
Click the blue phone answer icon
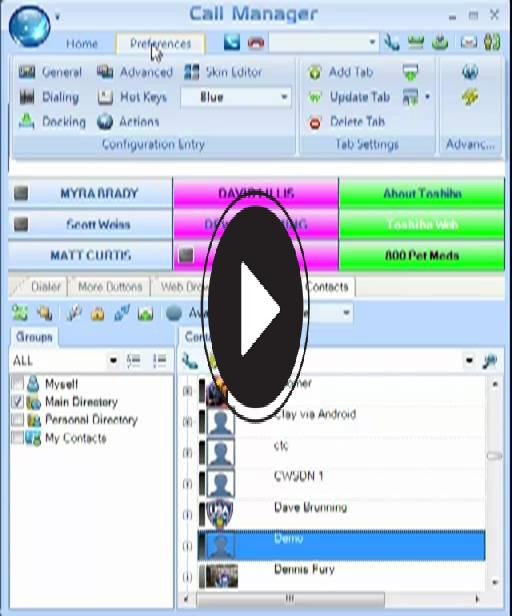[231, 42]
